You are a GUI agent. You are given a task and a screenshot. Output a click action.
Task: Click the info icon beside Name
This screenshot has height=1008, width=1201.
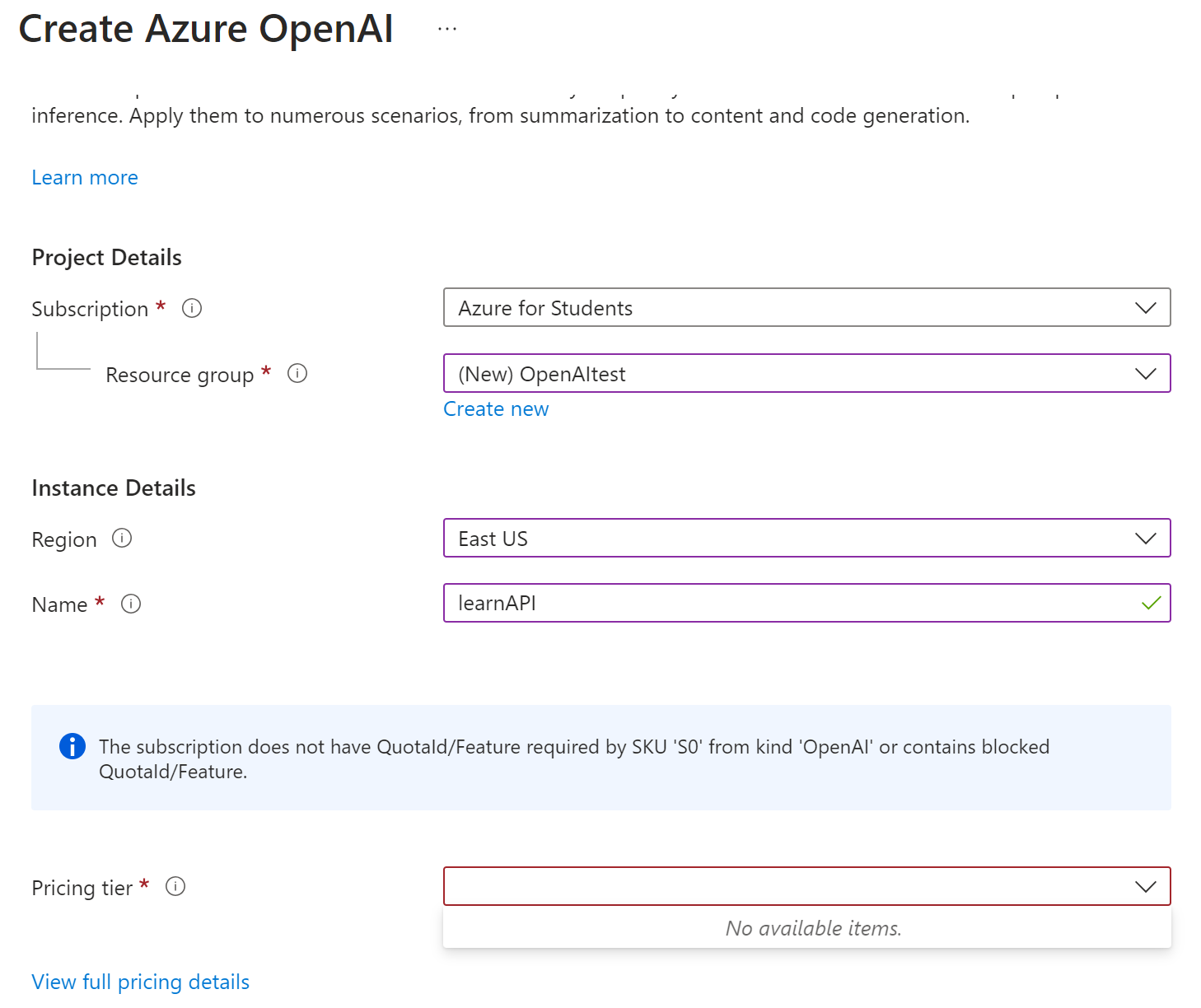(130, 604)
